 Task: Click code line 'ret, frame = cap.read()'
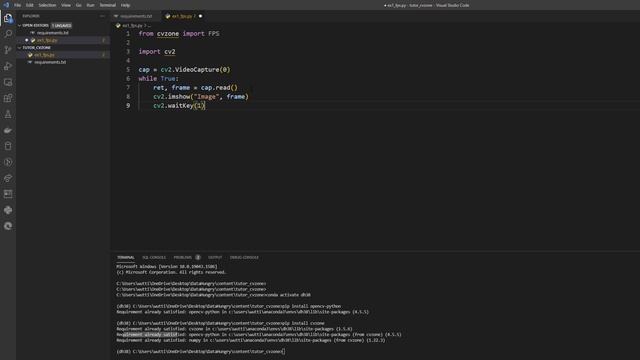pyautogui.click(x=195, y=88)
